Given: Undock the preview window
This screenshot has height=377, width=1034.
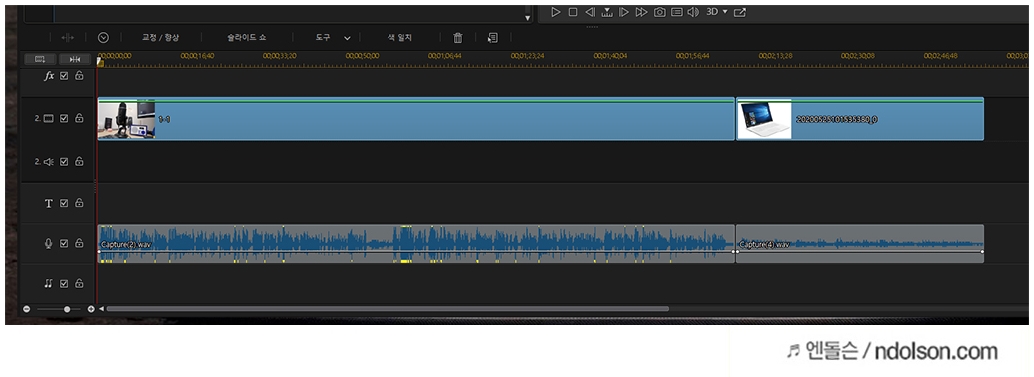Looking at the screenshot, I should click(x=740, y=12).
